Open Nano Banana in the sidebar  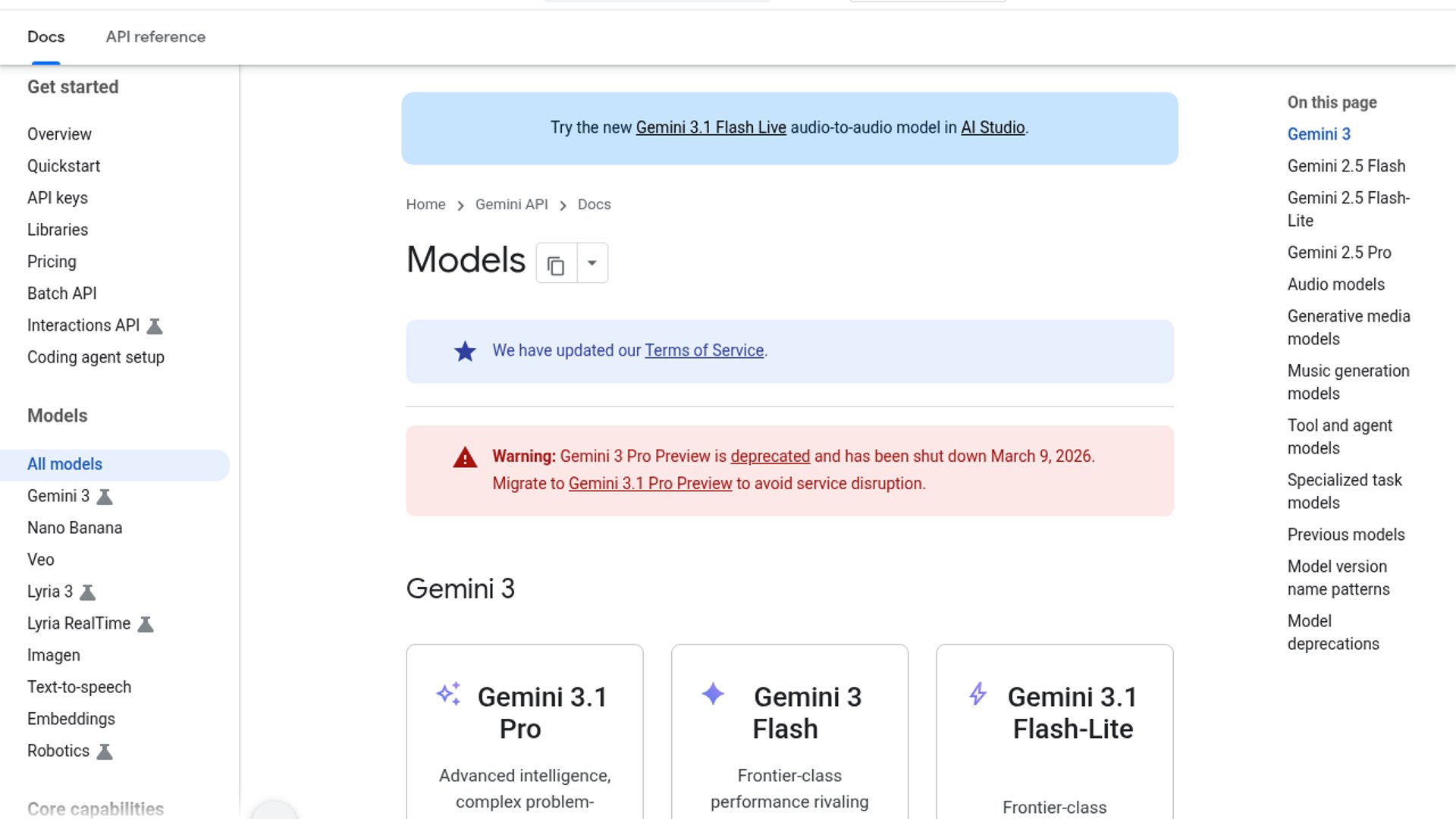(74, 528)
